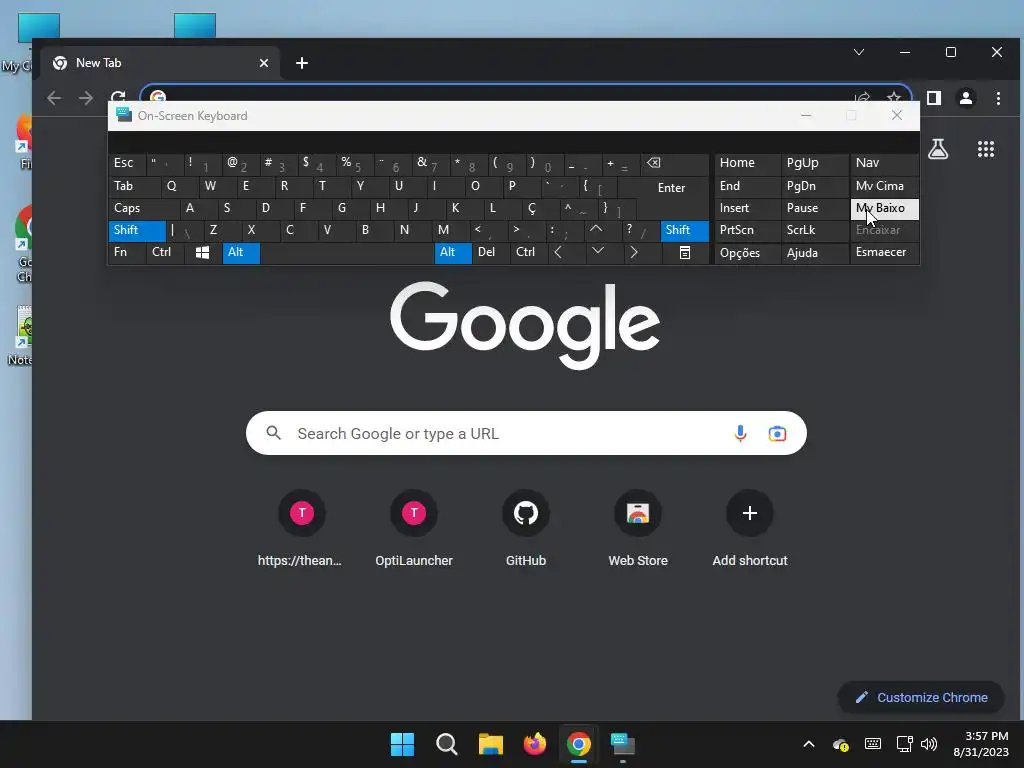Open a new tab with plus button
This screenshot has height=768, width=1024.
(x=302, y=63)
